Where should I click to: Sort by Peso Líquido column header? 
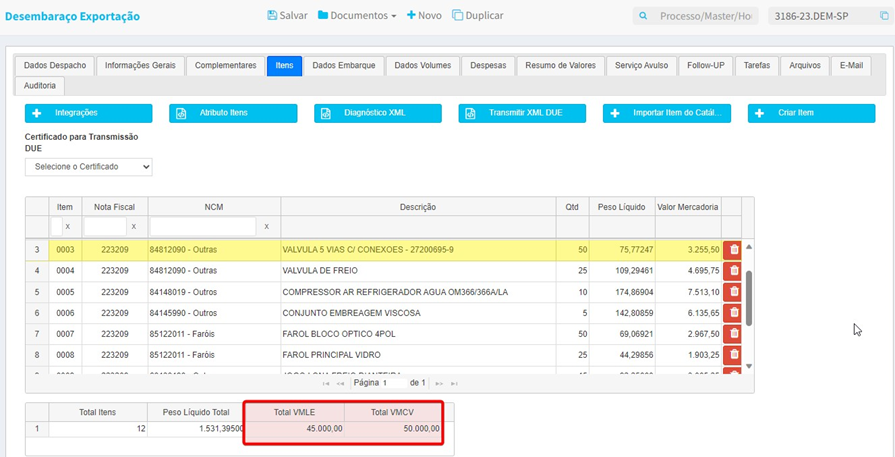coord(622,207)
